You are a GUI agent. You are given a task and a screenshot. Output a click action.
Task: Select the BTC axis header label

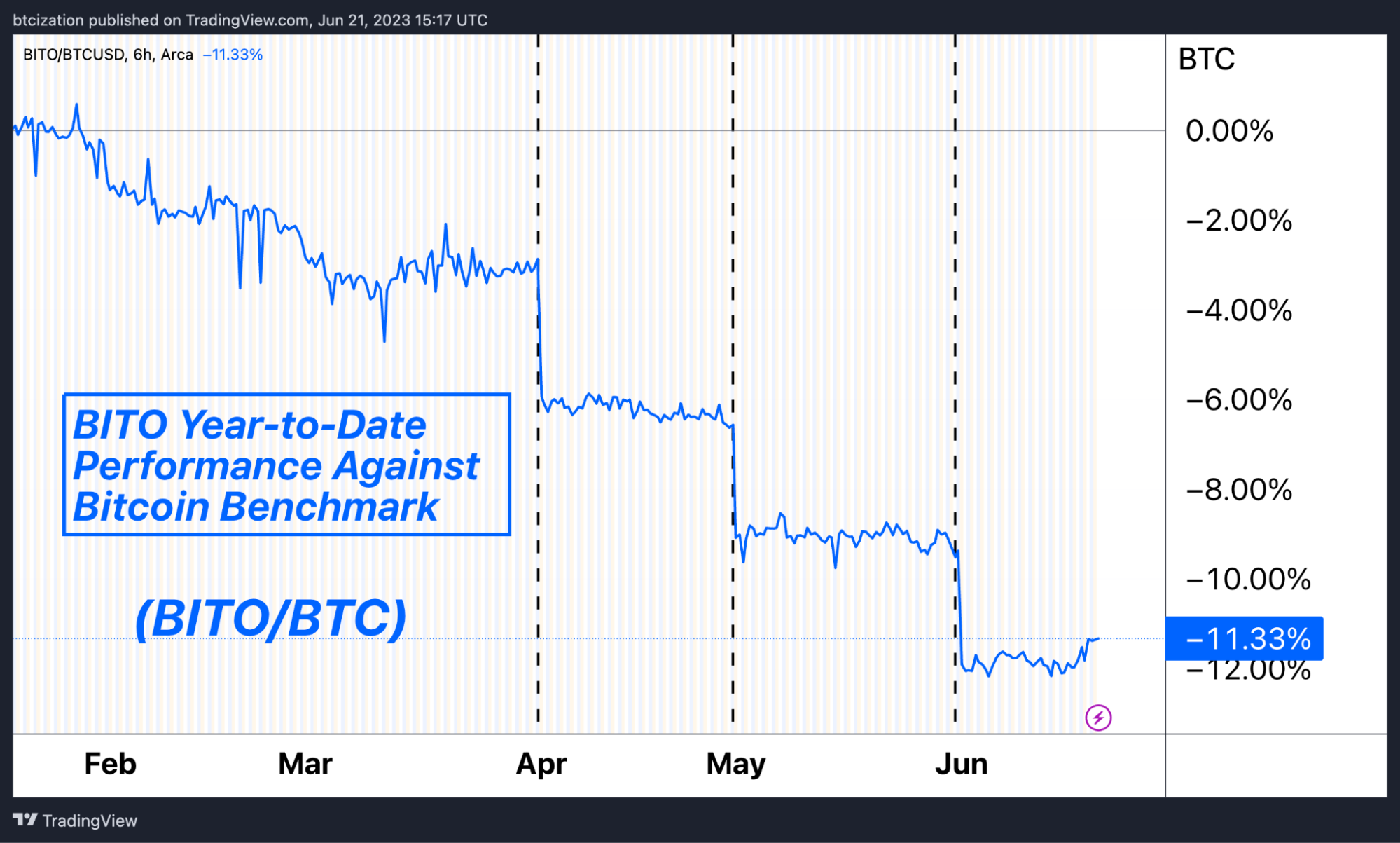(x=1207, y=60)
